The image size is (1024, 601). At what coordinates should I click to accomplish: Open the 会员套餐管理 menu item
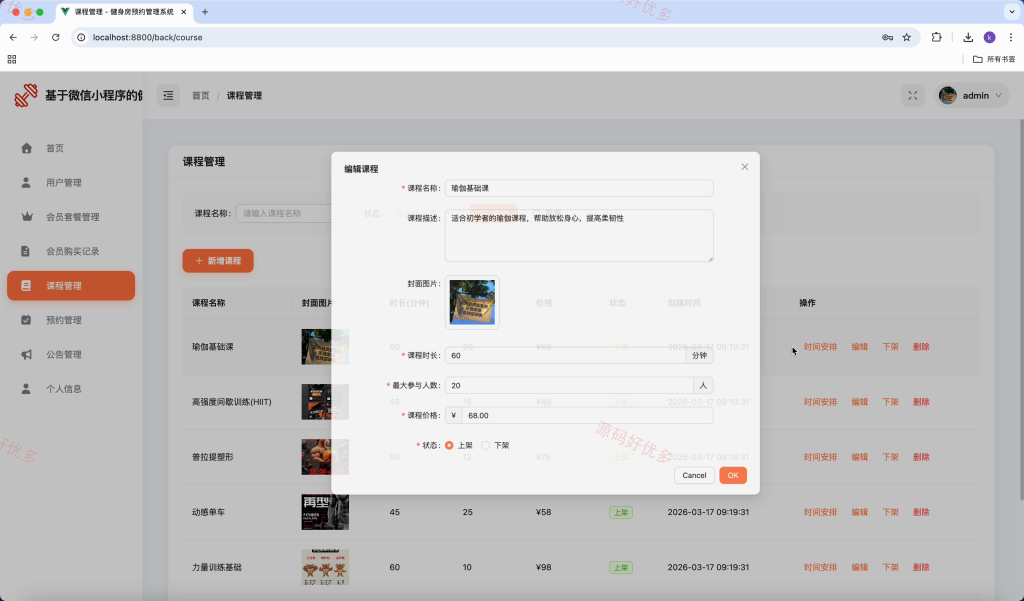click(x=71, y=217)
